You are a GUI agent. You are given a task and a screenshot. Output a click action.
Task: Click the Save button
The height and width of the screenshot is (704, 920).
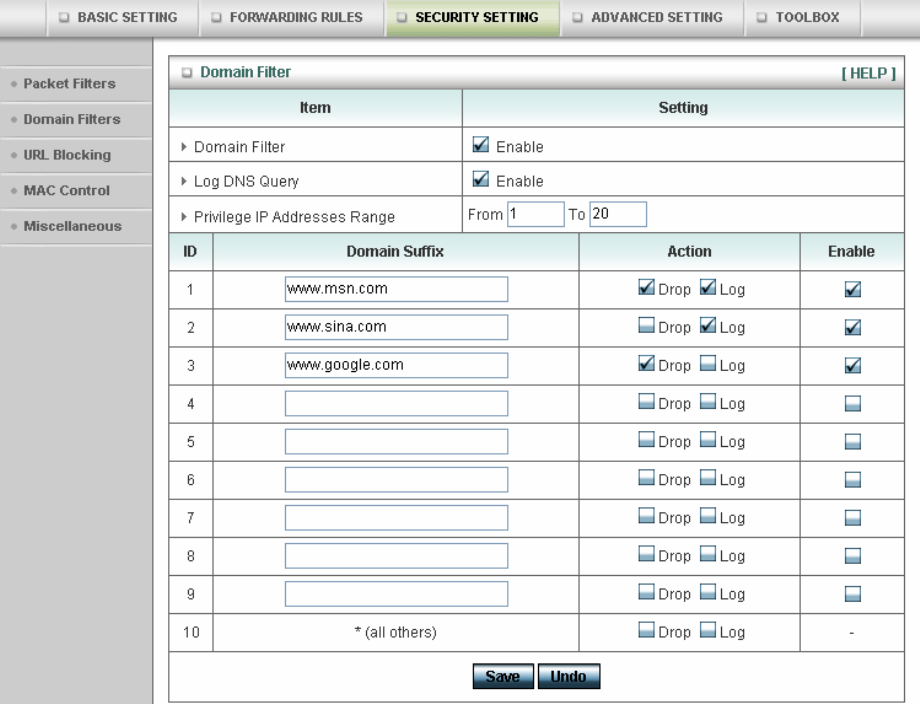pyautogui.click(x=503, y=676)
